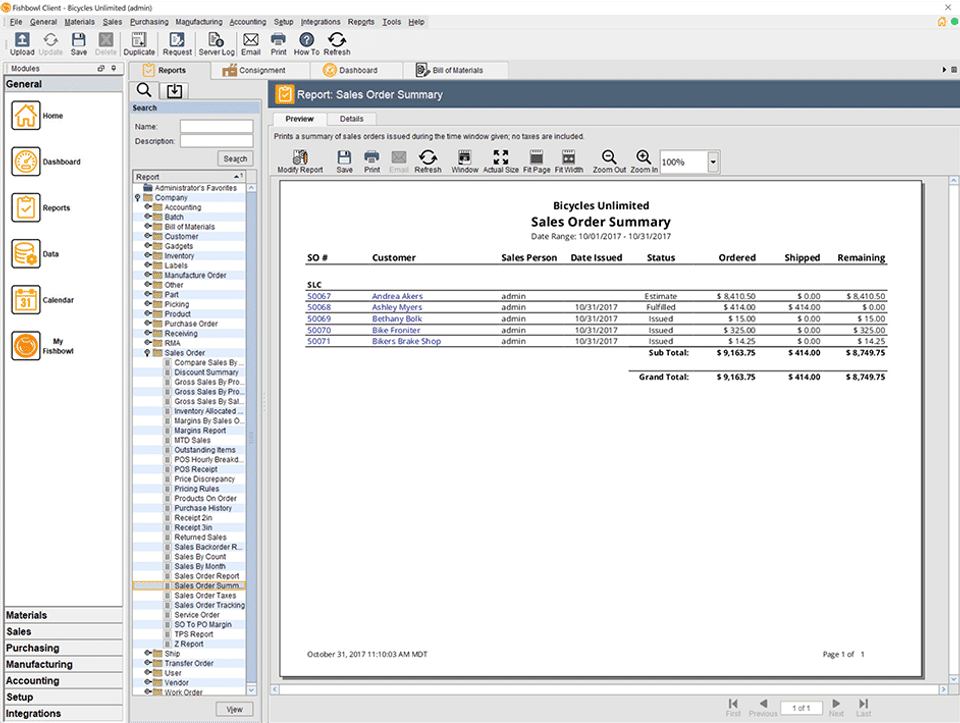This screenshot has height=723, width=960.
Task: Collapse the Company folder
Action: click(138, 198)
